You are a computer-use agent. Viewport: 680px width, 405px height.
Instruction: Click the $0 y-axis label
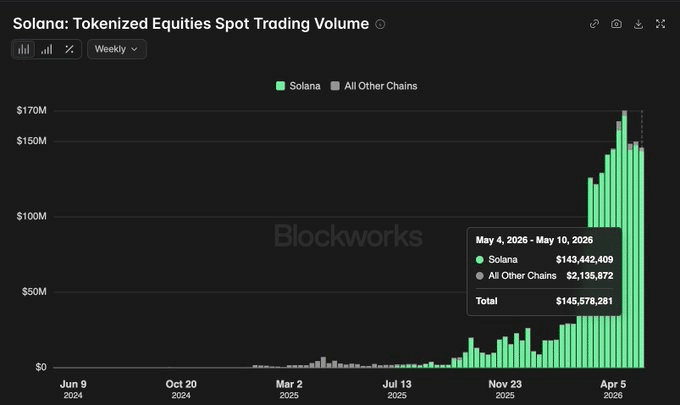(x=41, y=367)
